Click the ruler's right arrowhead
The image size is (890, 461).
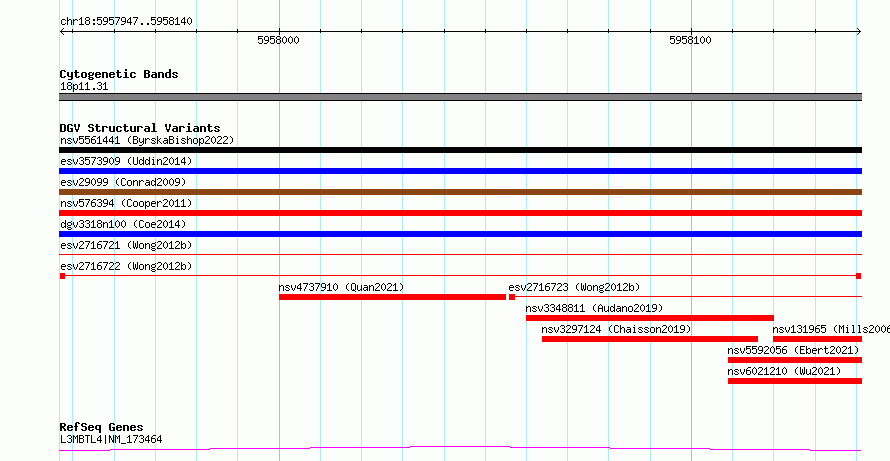pos(858,32)
